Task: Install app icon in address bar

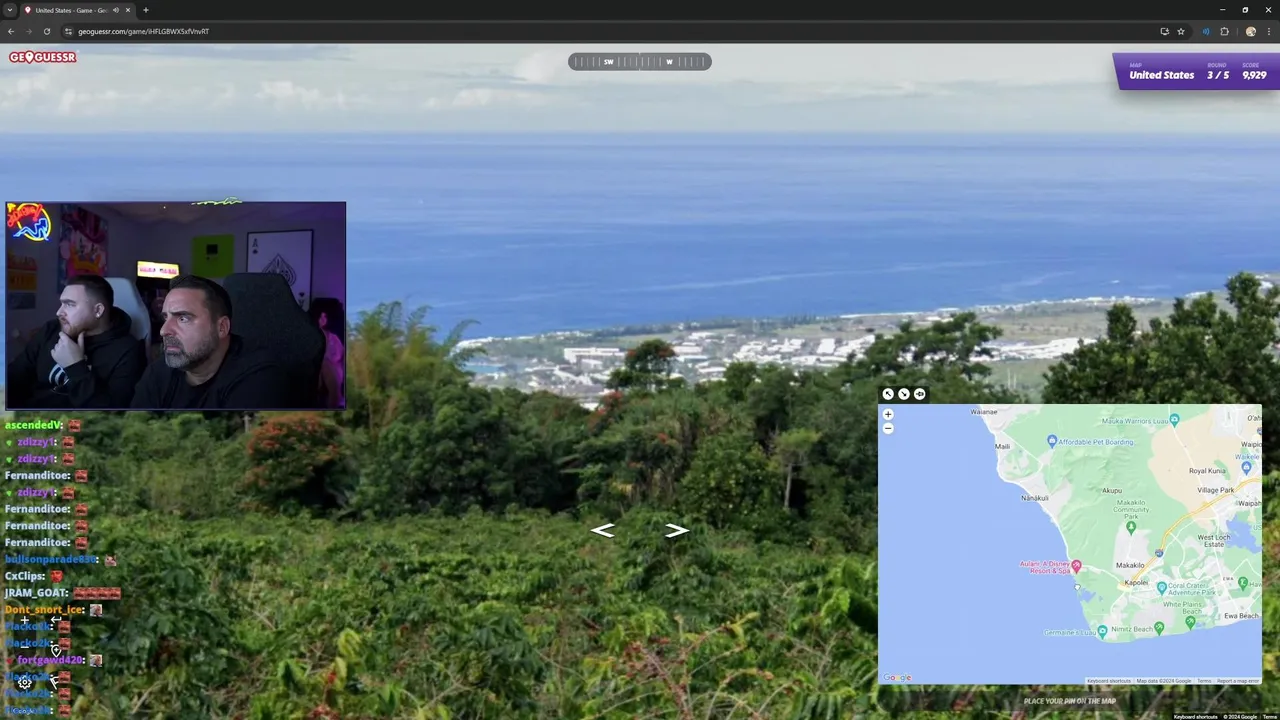Action: pos(1164,31)
